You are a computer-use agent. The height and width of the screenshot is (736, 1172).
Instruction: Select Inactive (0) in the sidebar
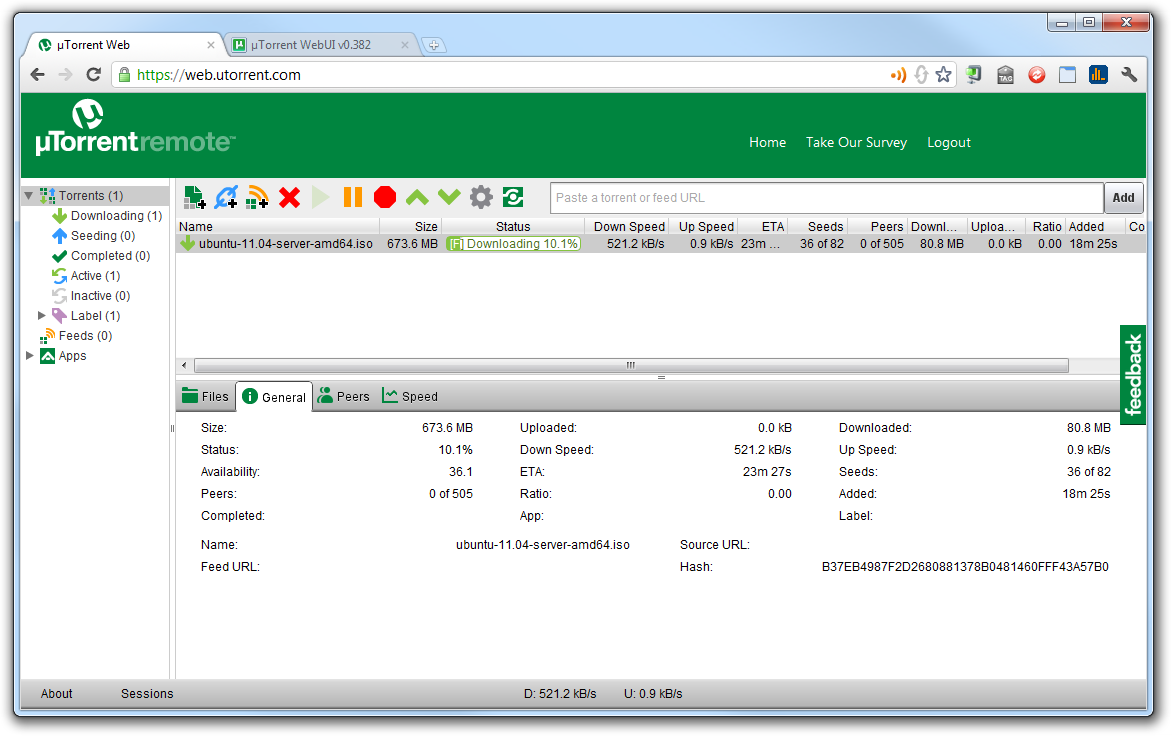[x=91, y=296]
